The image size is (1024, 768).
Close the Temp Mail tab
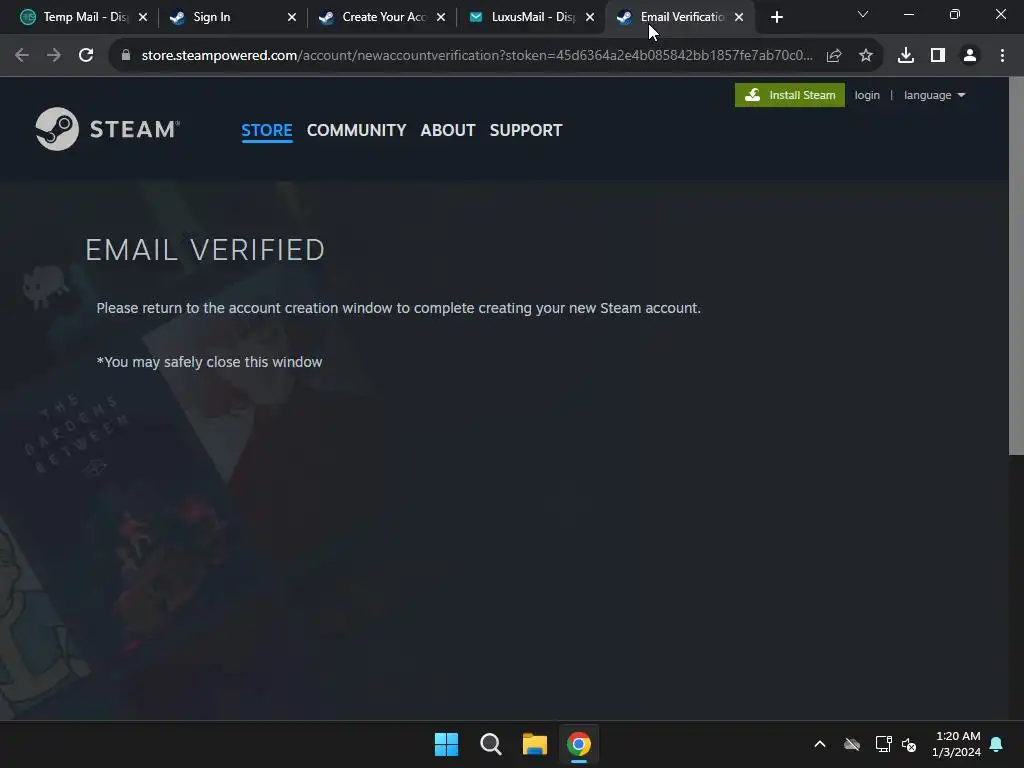click(x=143, y=17)
